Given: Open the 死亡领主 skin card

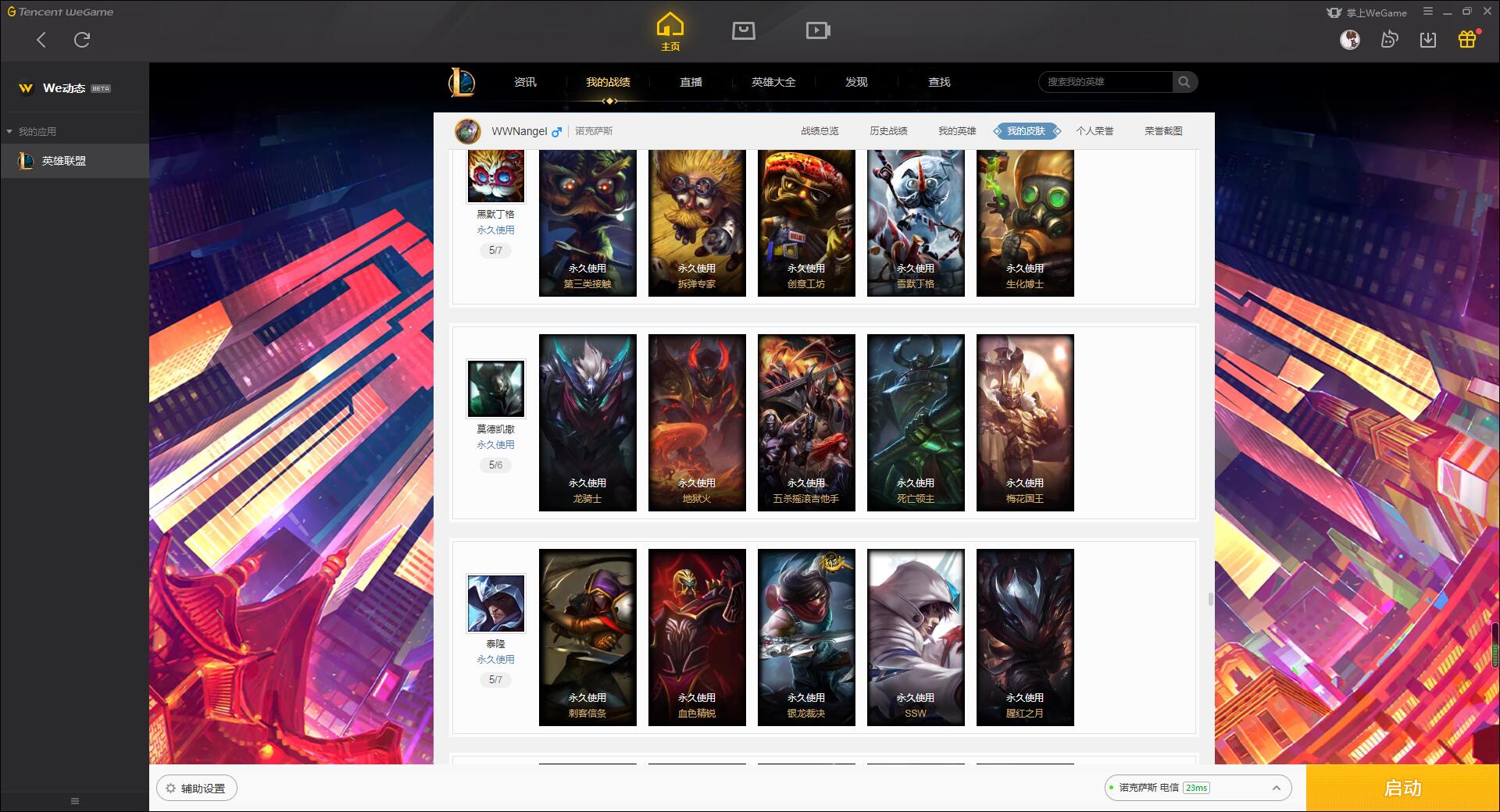Looking at the screenshot, I should (916, 422).
